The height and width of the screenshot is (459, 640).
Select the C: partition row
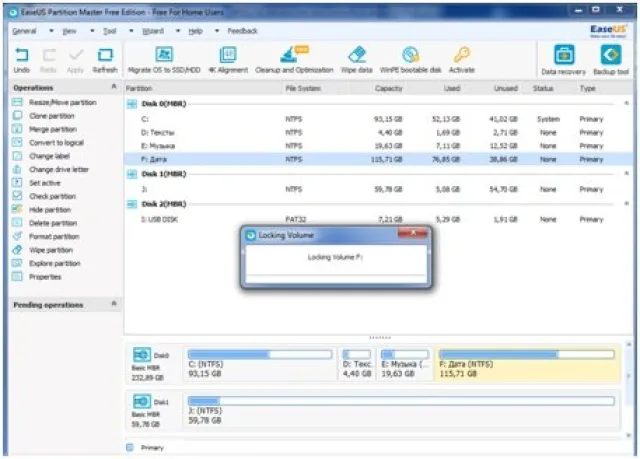[378, 119]
